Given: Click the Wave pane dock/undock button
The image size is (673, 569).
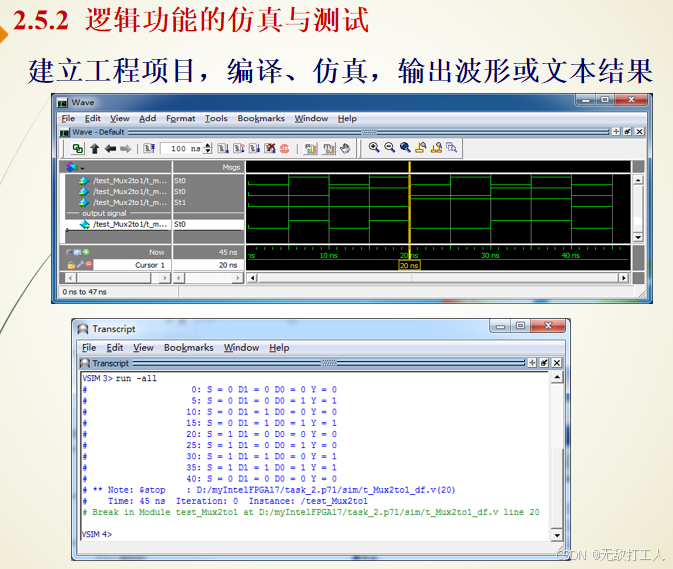Looking at the screenshot, I should tap(628, 131).
